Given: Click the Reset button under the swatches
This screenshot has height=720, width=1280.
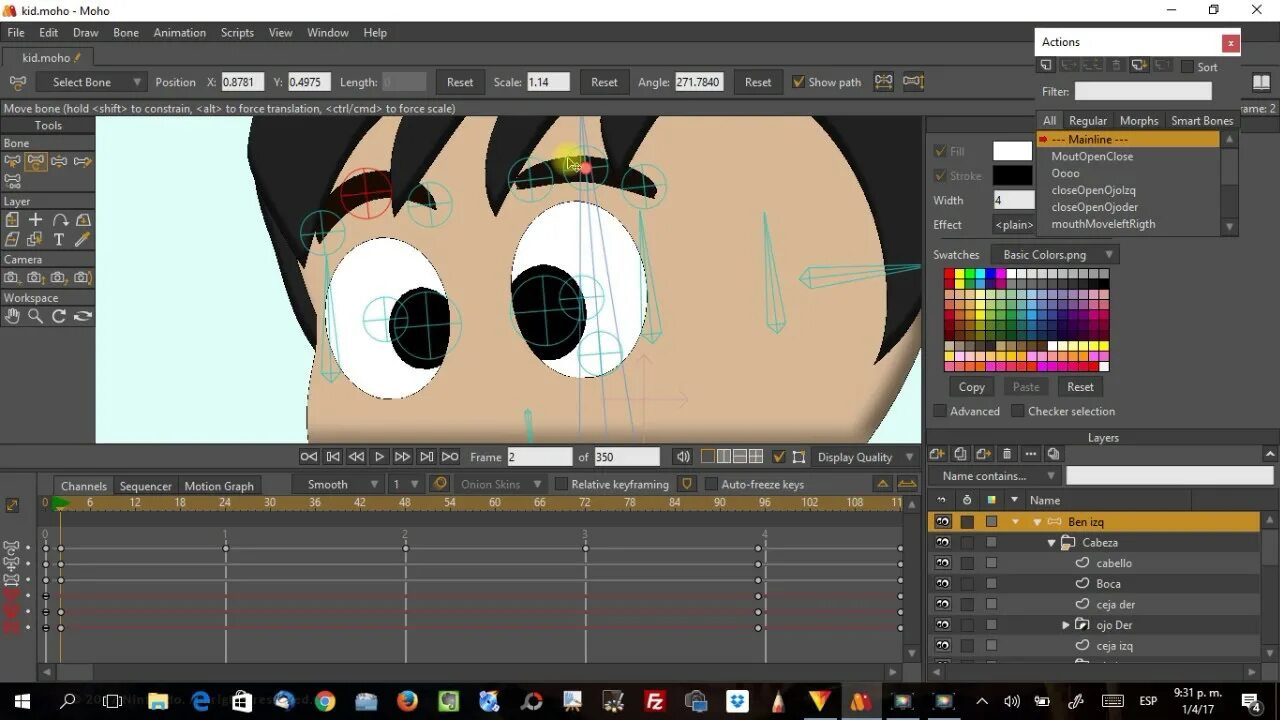Looking at the screenshot, I should click(1080, 387).
